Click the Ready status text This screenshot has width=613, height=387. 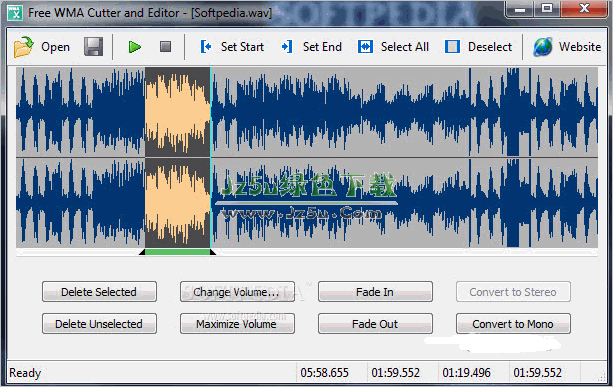(25, 373)
